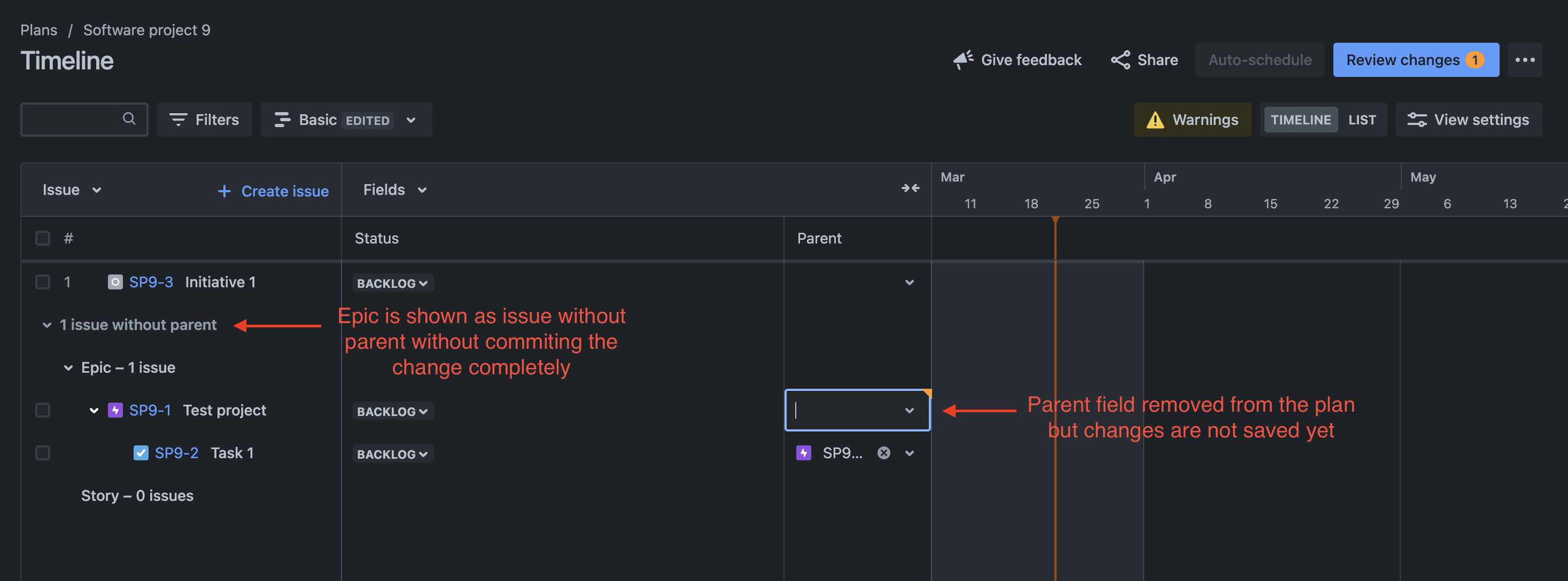
Task: Switch to the LIST view tab
Action: point(1361,120)
